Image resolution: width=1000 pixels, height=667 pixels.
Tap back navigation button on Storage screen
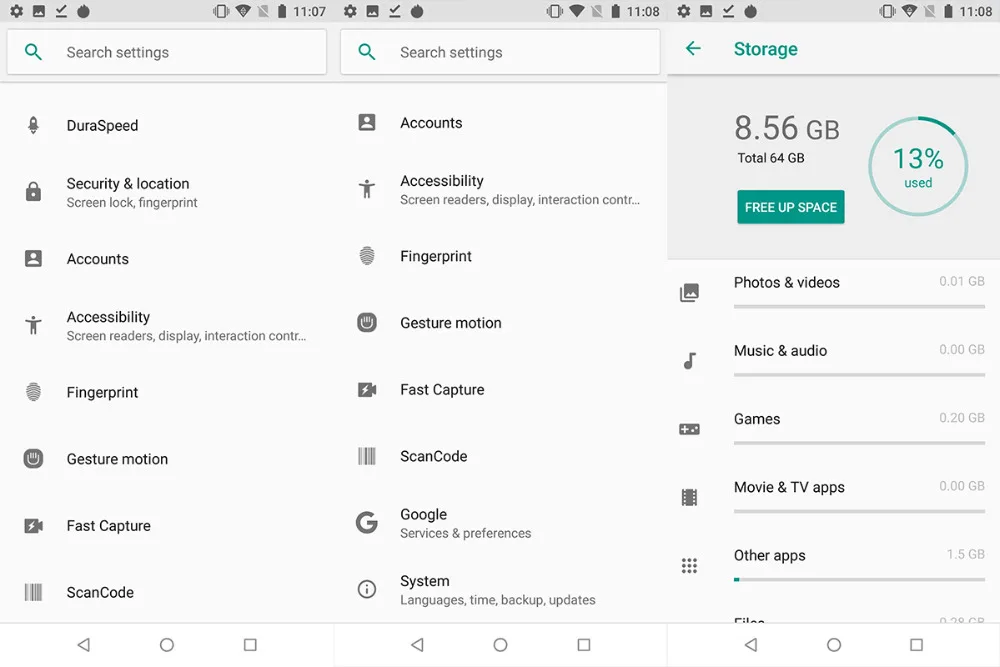tap(751, 645)
